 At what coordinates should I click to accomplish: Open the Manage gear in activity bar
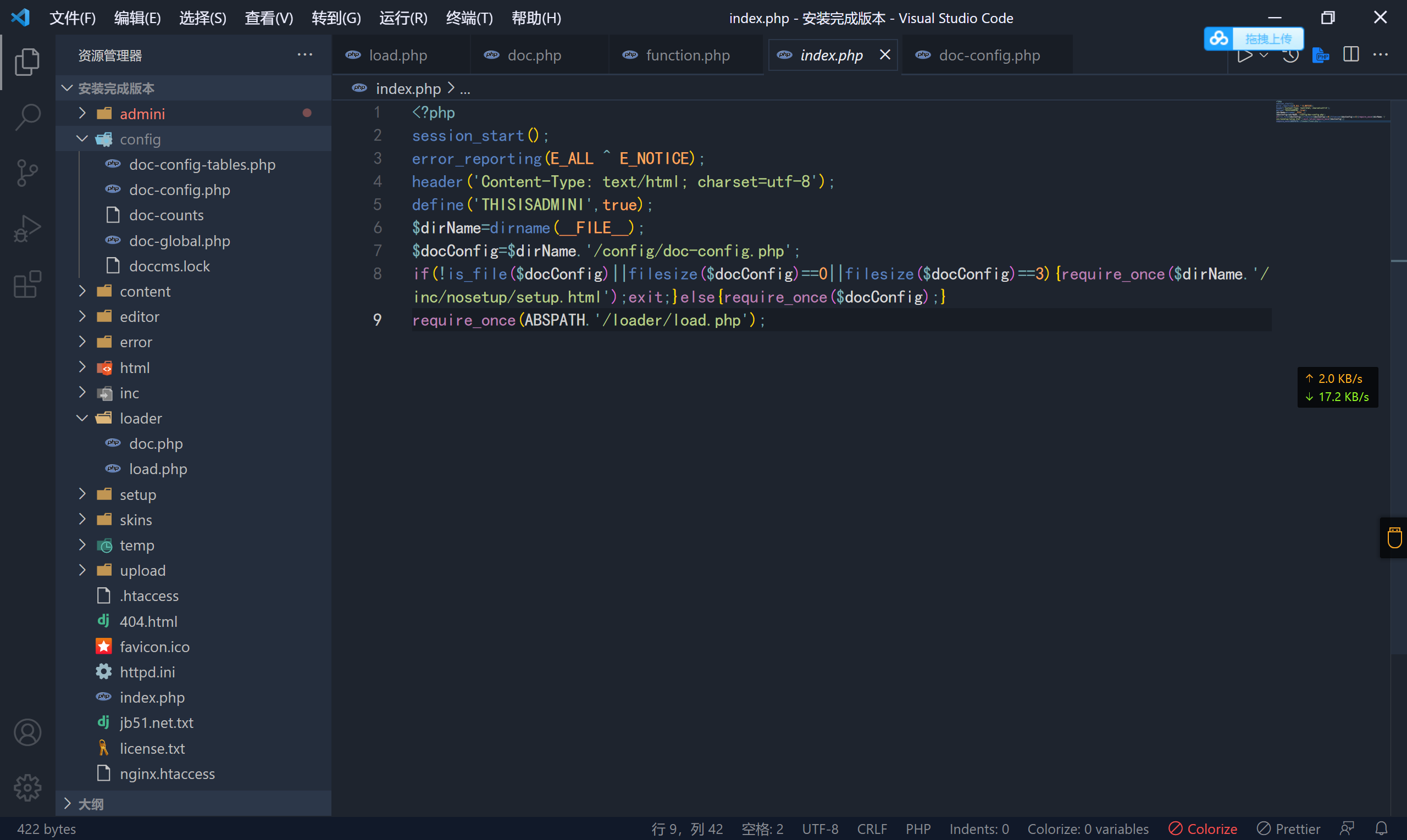coord(27,787)
